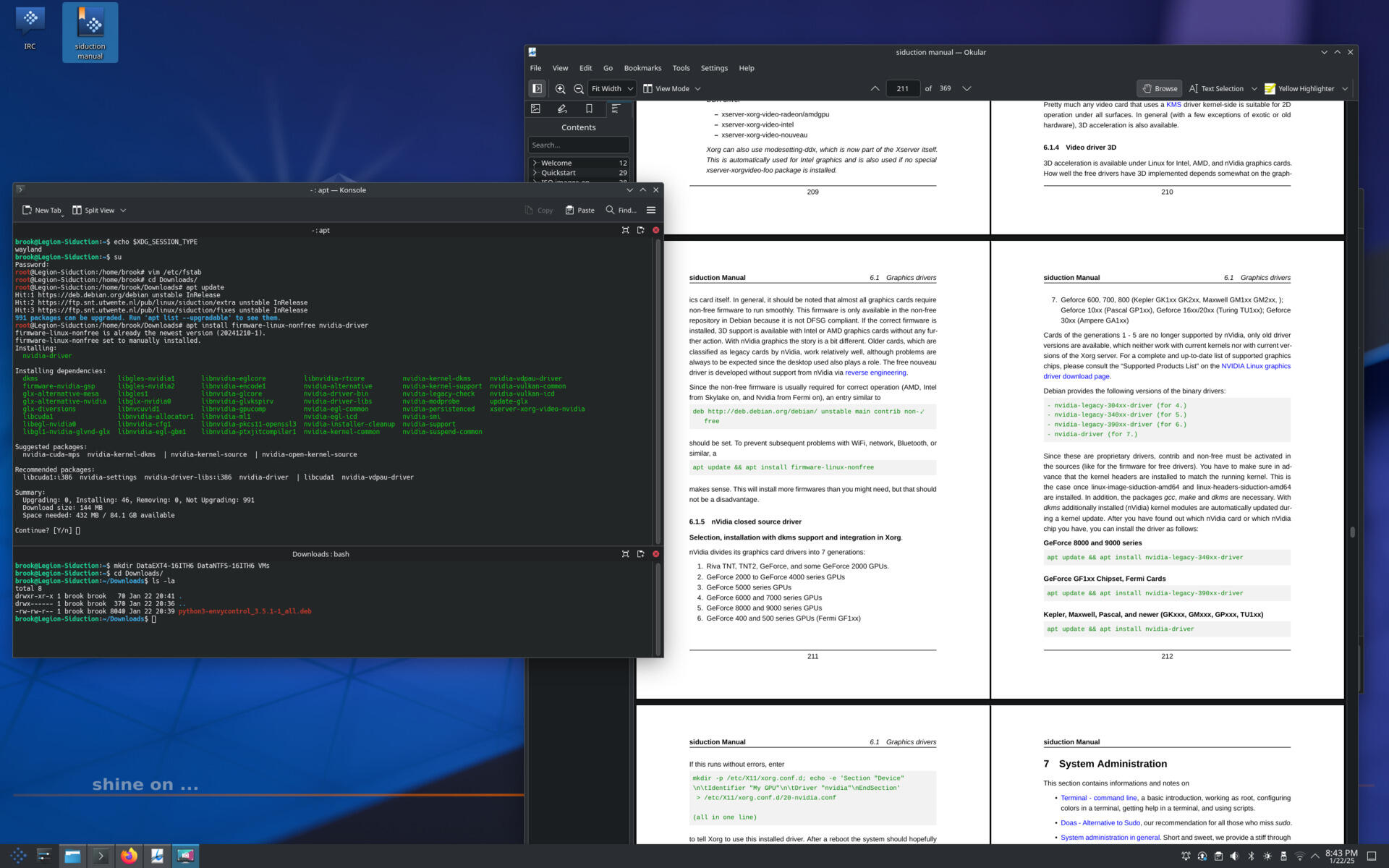Show the Bookmarks sidebar panel

pyautogui.click(x=589, y=109)
